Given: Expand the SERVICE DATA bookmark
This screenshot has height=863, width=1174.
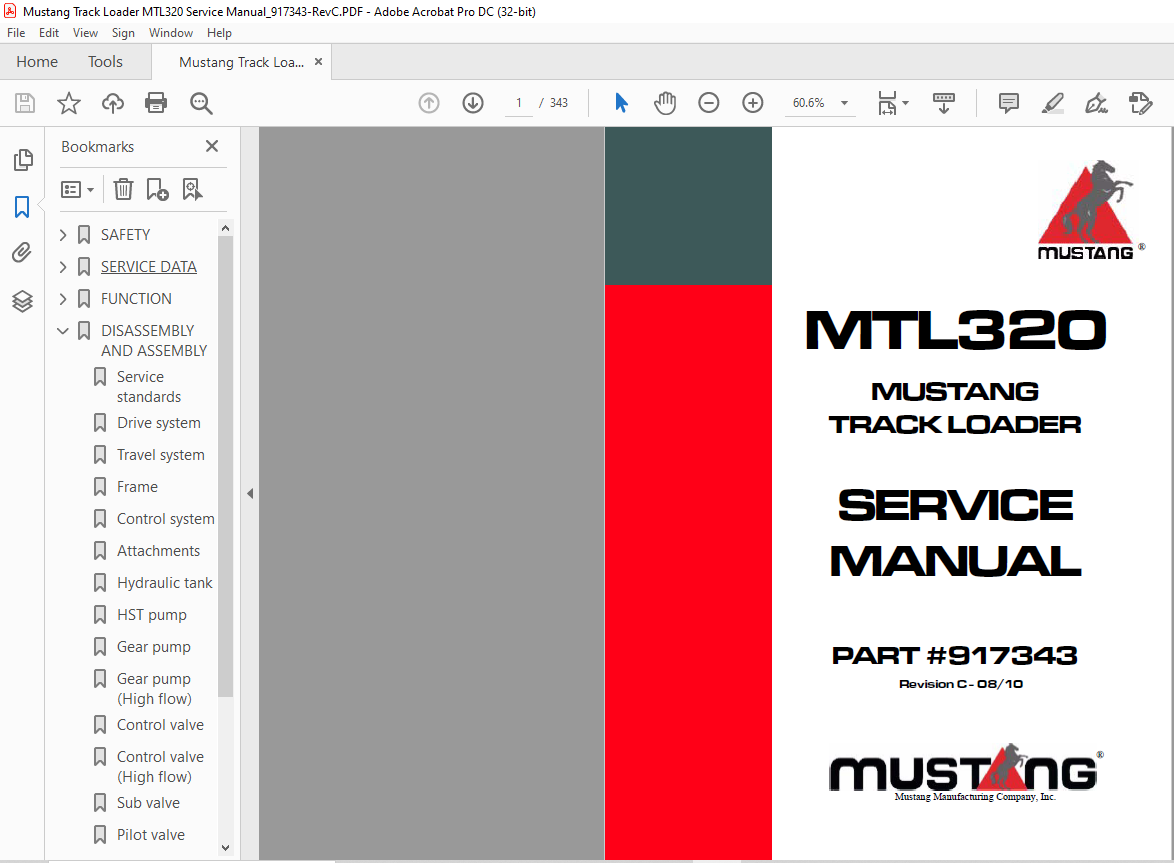Looking at the screenshot, I should [x=63, y=266].
